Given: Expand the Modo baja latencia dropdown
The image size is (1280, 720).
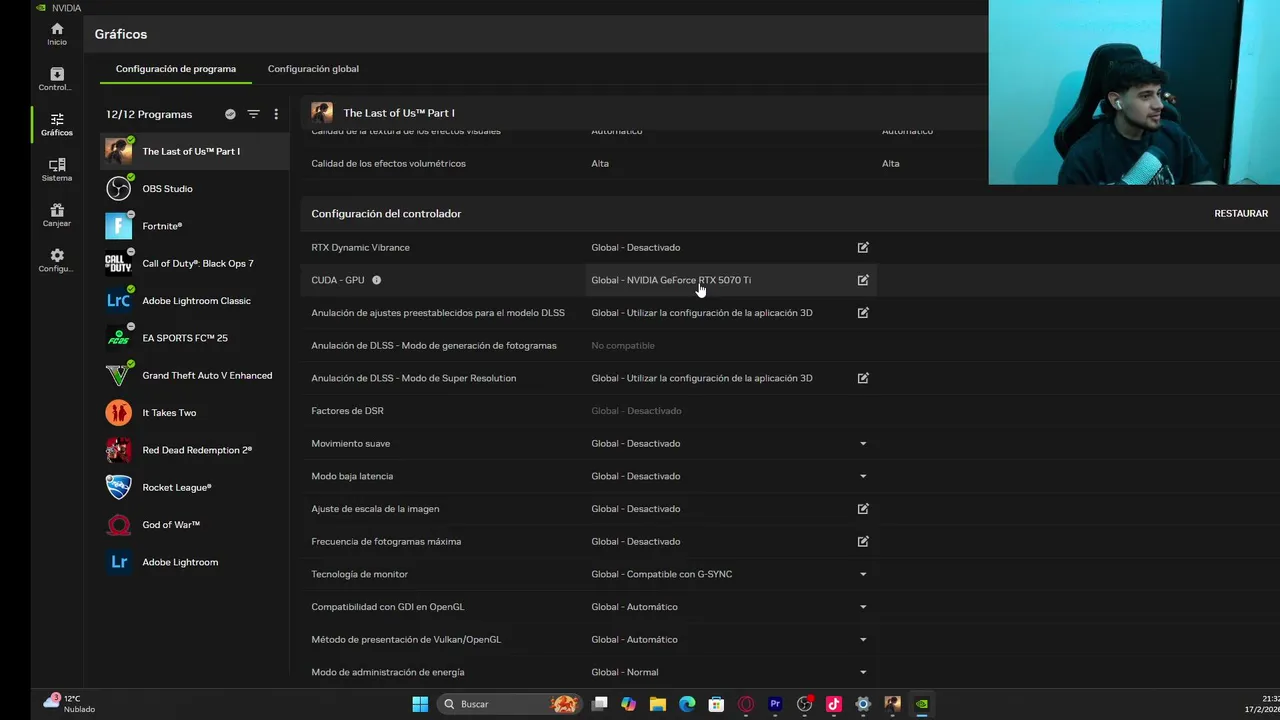Looking at the screenshot, I should (x=863, y=476).
